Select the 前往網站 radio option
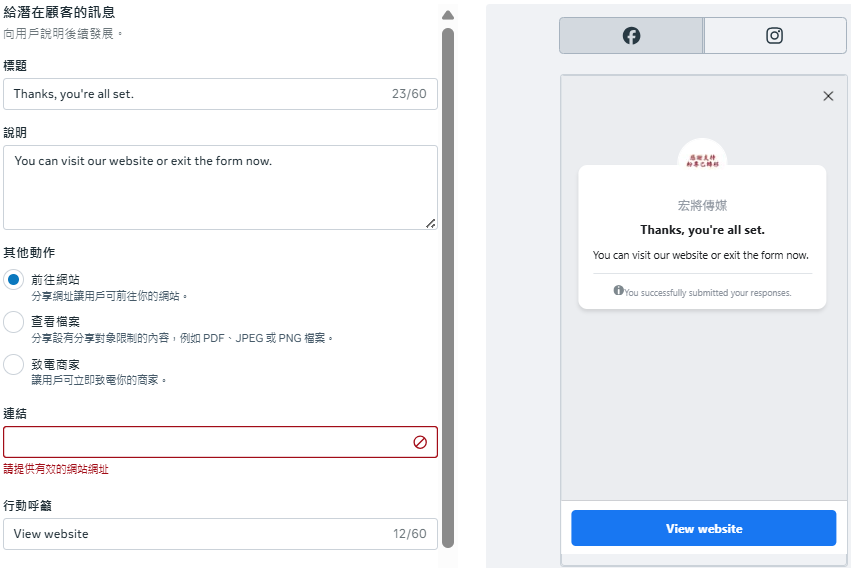 [14, 280]
